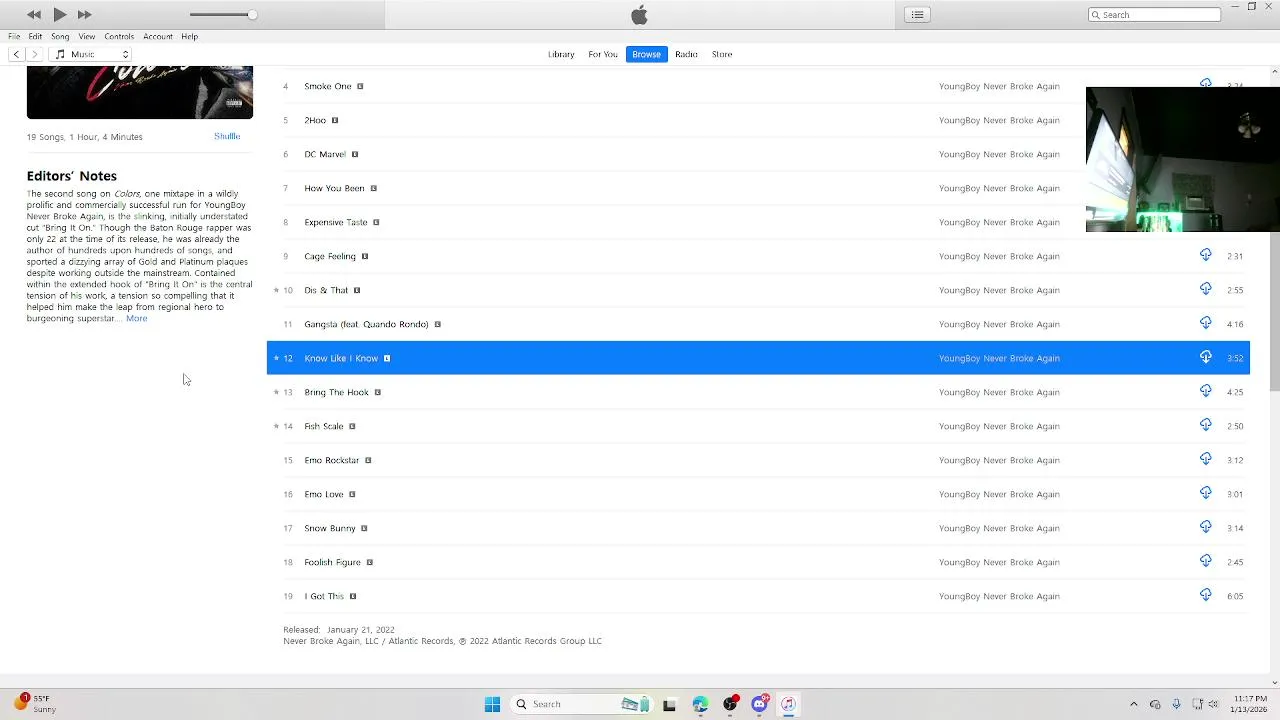
Task: Open the weather widget showing 55°F
Action: point(35,704)
